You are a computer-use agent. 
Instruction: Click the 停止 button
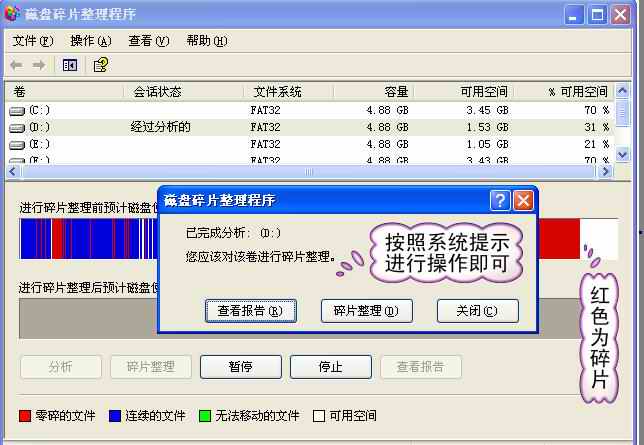coord(331,367)
